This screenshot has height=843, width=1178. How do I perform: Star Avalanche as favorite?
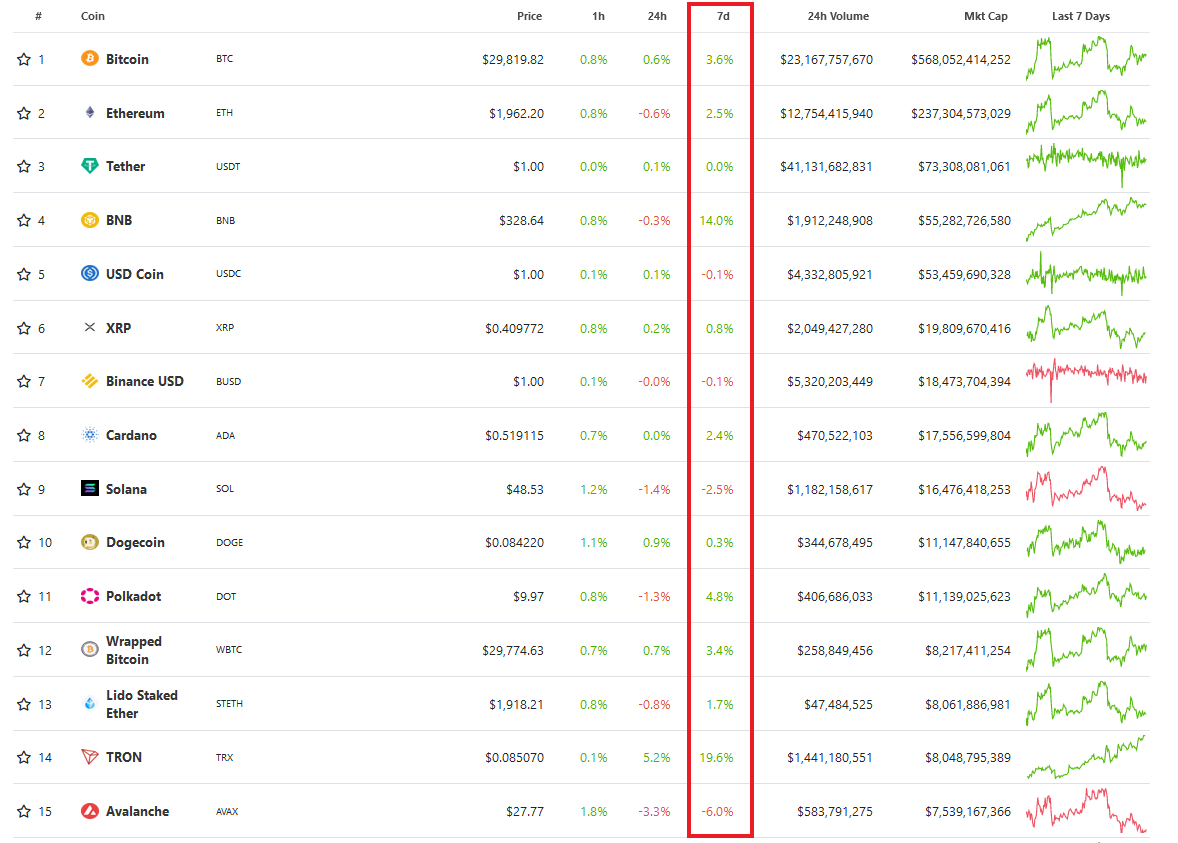tap(24, 811)
